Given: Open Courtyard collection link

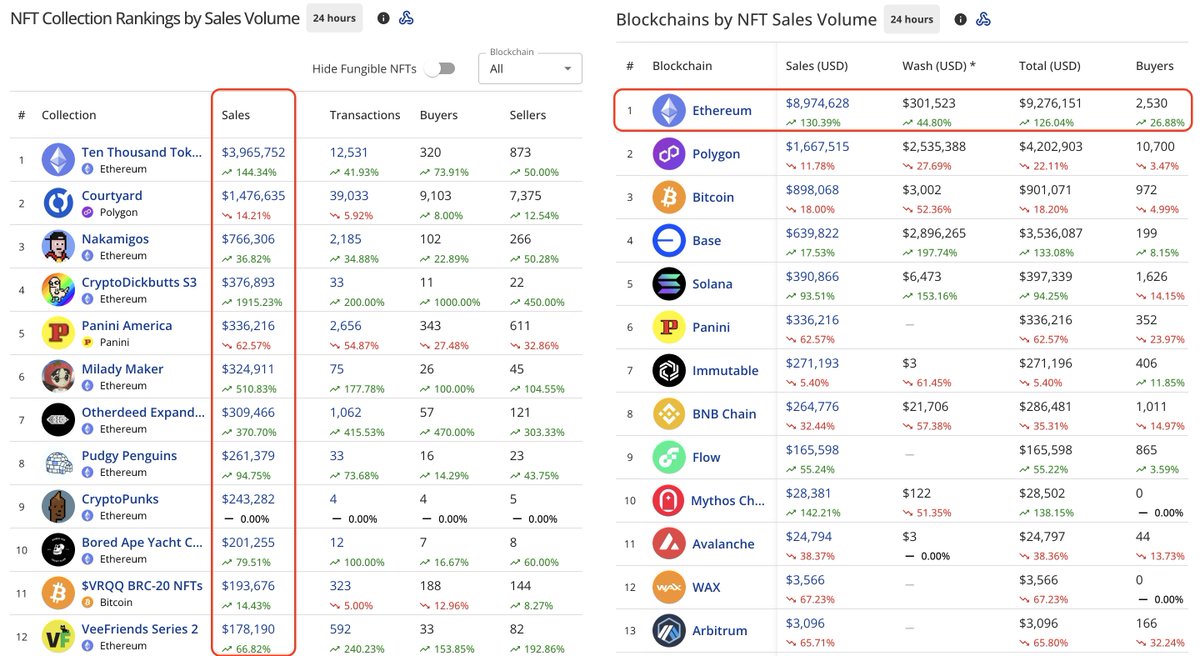Looking at the screenshot, I should [x=112, y=196].
